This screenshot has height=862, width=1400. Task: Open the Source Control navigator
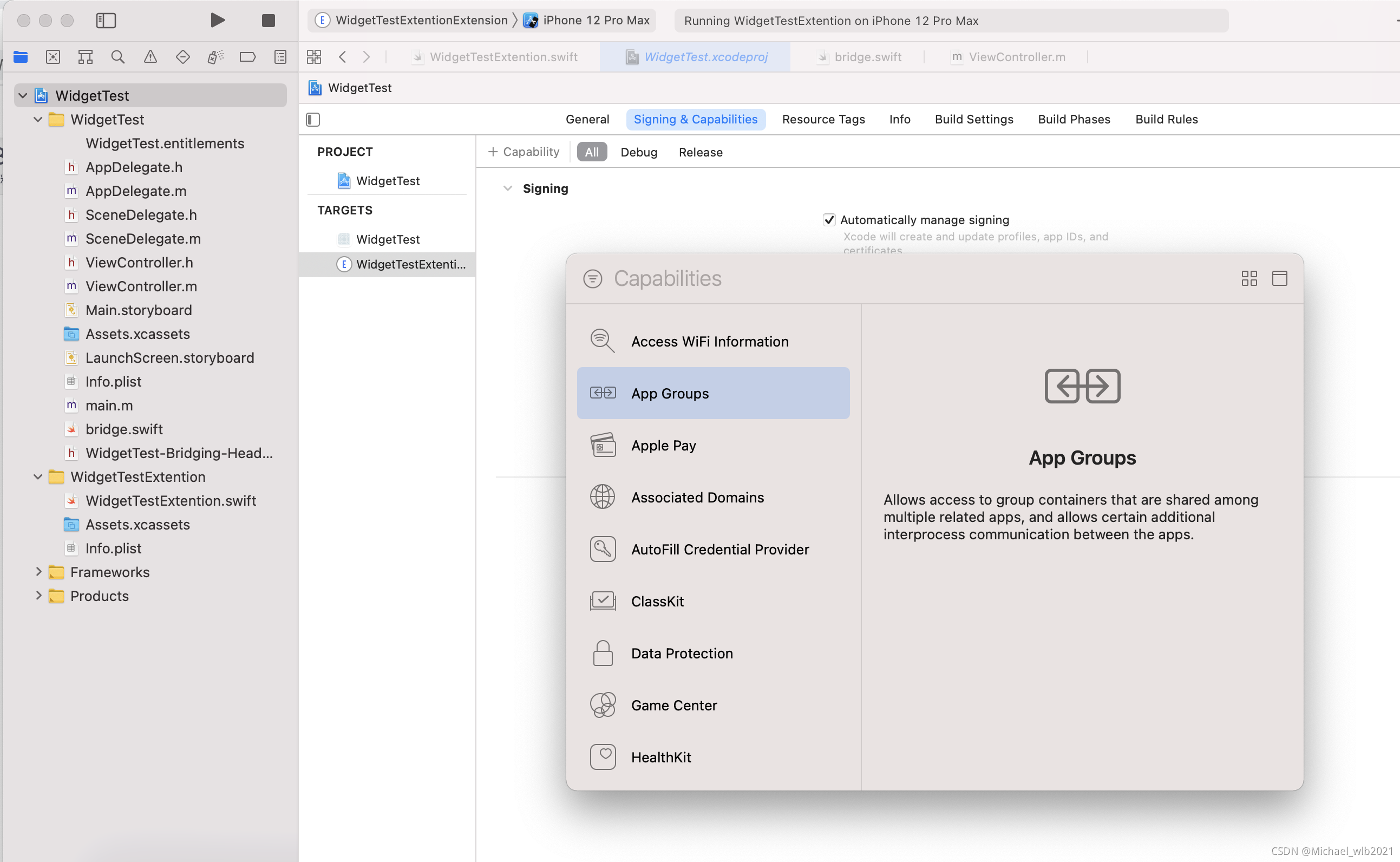53,56
